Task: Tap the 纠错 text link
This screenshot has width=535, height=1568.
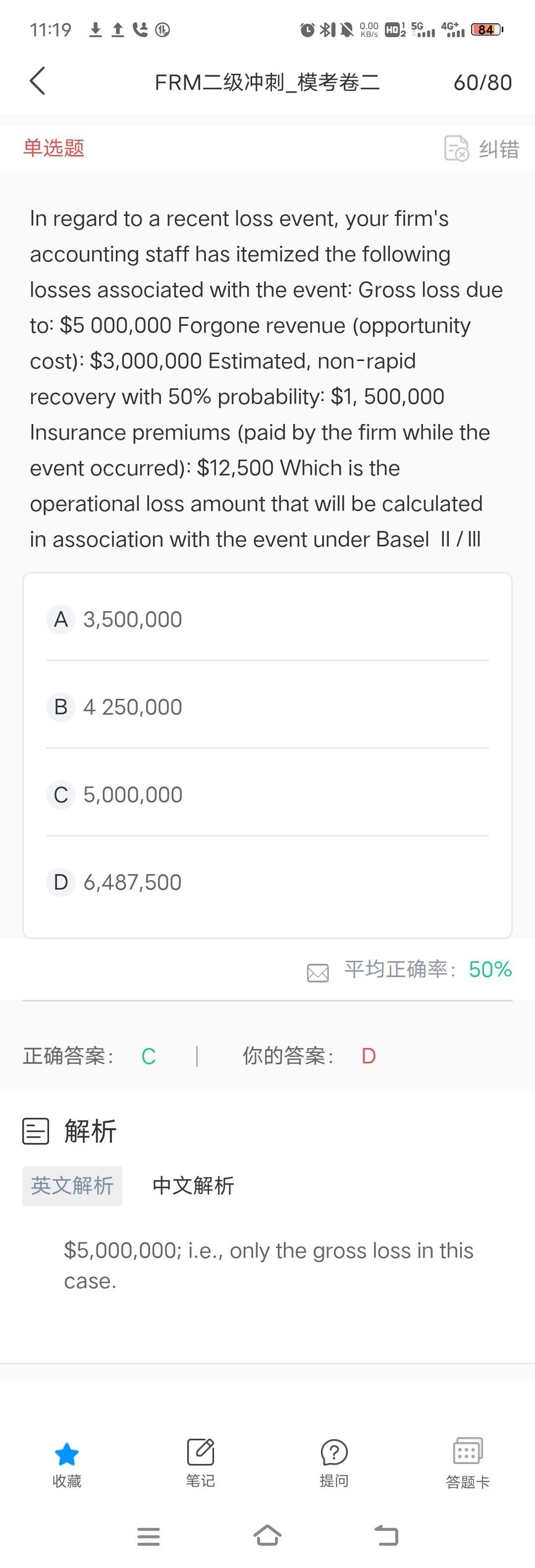Action: pos(499,149)
